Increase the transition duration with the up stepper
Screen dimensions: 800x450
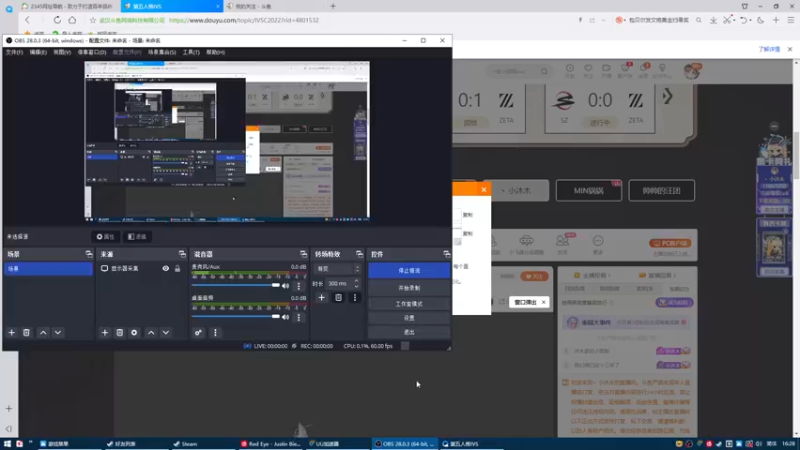point(356,281)
